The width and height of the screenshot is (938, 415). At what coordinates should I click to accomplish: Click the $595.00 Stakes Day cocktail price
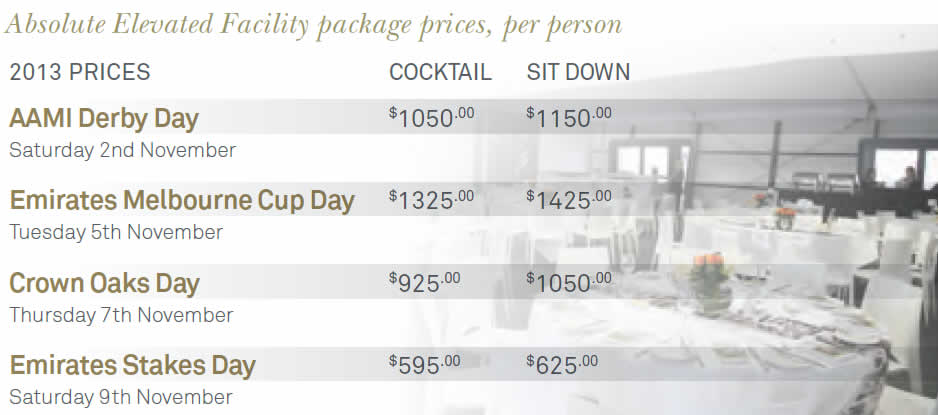[x=425, y=364]
